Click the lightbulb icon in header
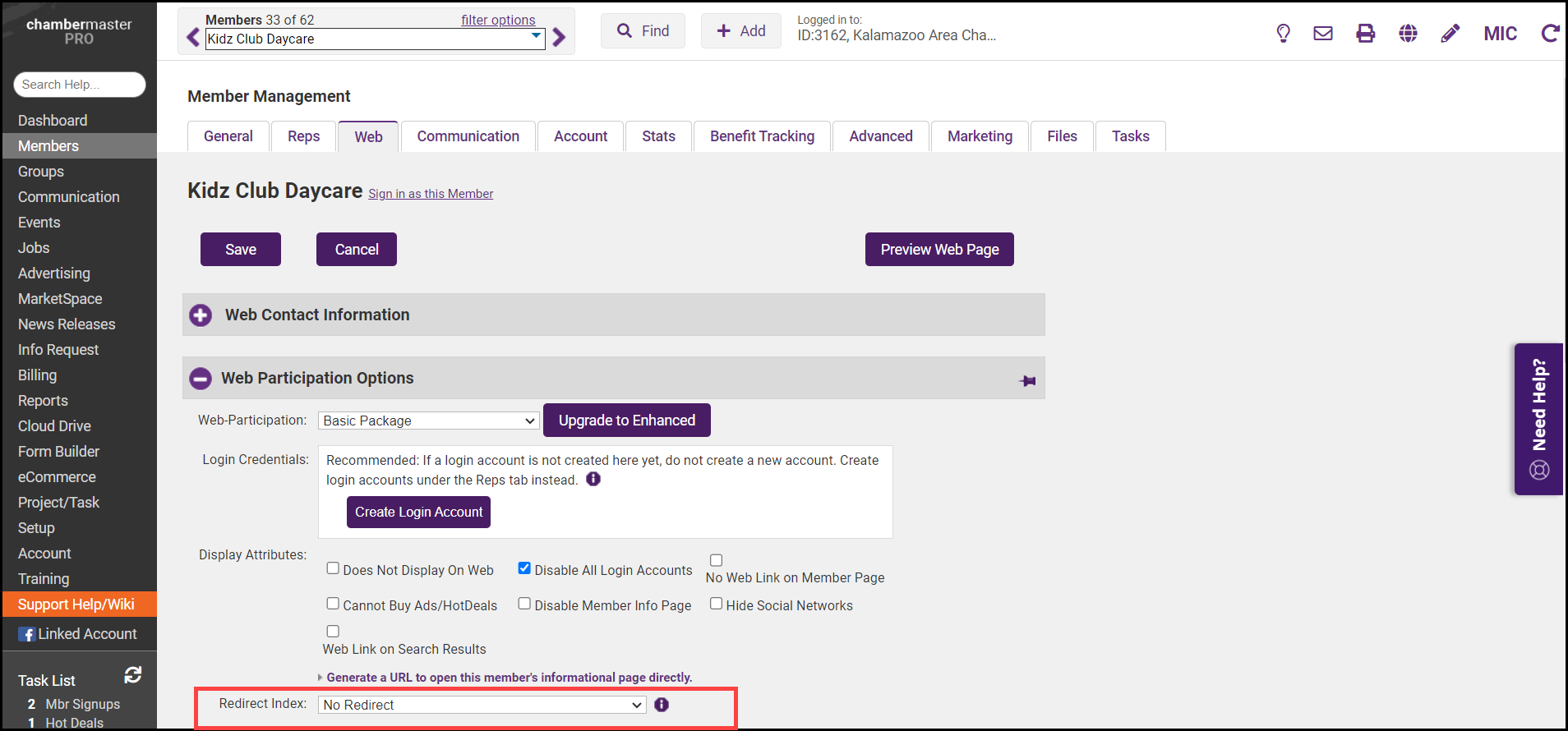The image size is (1568, 731). (x=1283, y=34)
